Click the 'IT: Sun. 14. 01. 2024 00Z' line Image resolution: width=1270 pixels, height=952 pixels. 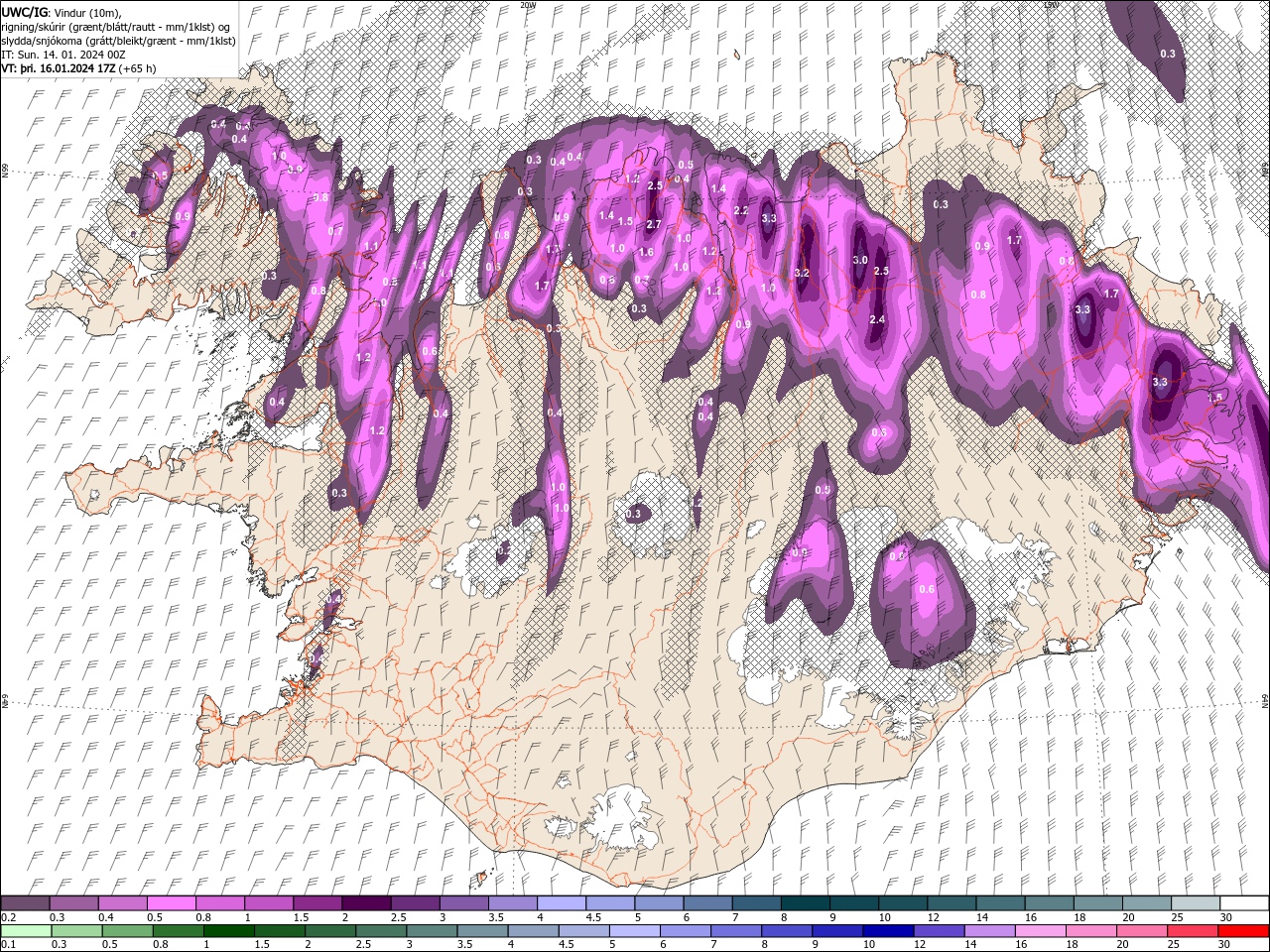[x=64, y=55]
